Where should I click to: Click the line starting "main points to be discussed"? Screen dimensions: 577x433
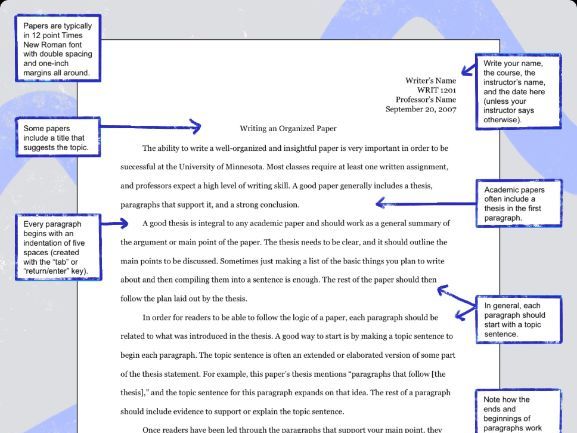pos(282,261)
